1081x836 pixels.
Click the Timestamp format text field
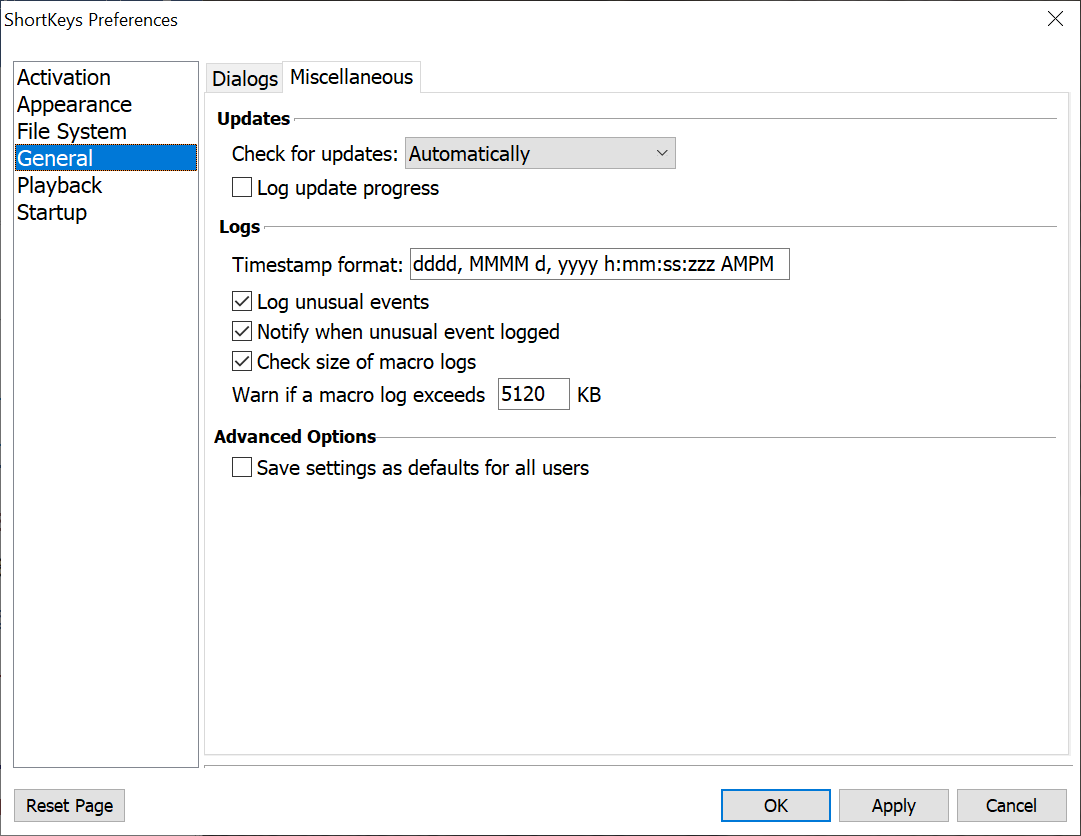598,265
